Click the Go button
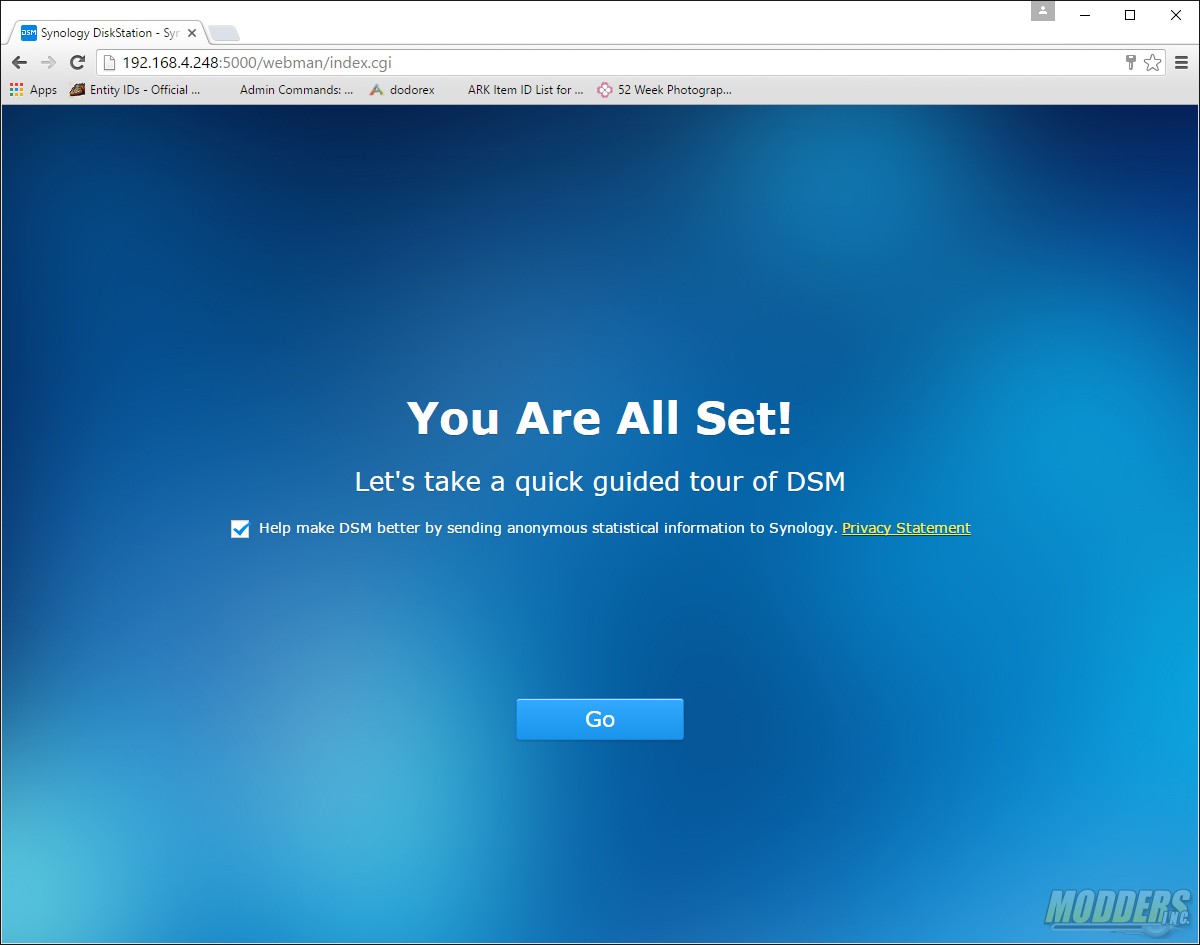 point(600,719)
